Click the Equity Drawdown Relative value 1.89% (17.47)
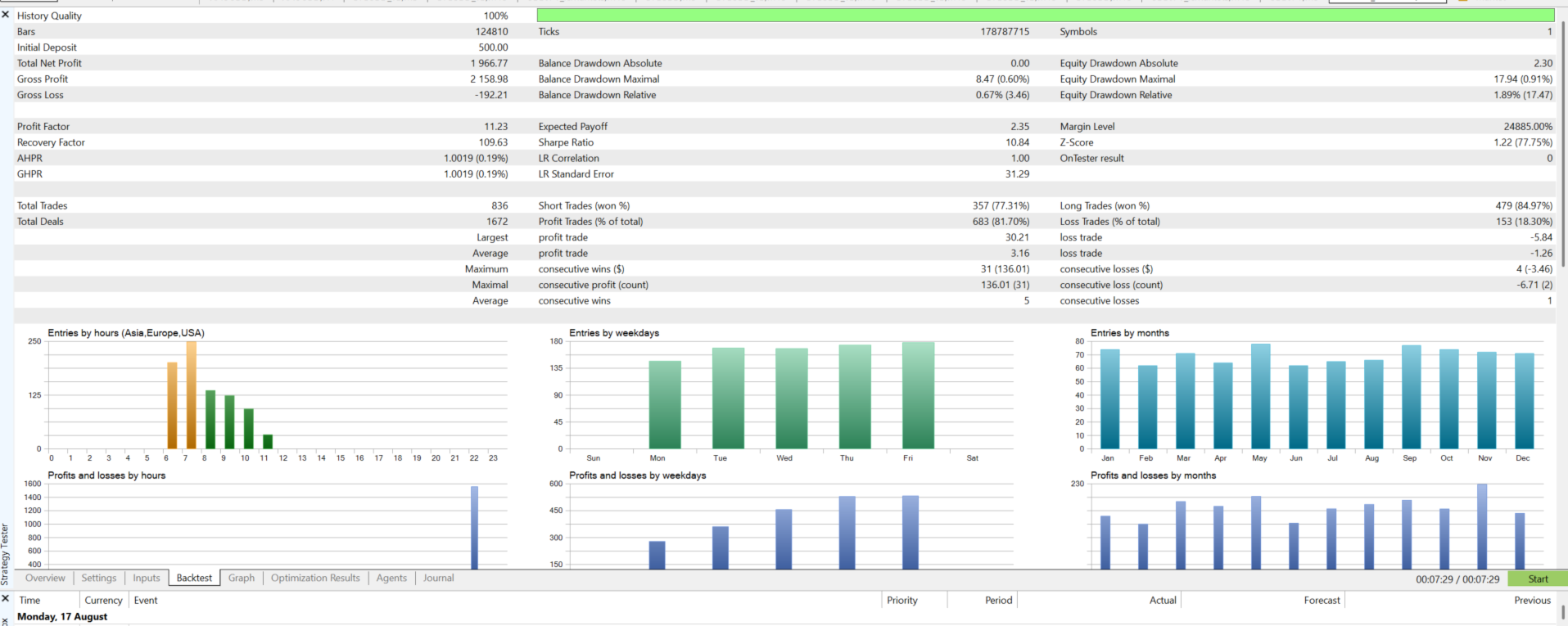The image size is (1568, 626). click(x=1523, y=95)
